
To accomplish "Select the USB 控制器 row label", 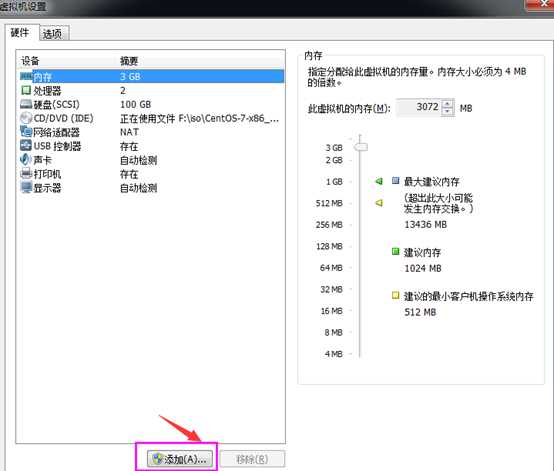I will tap(57, 146).
